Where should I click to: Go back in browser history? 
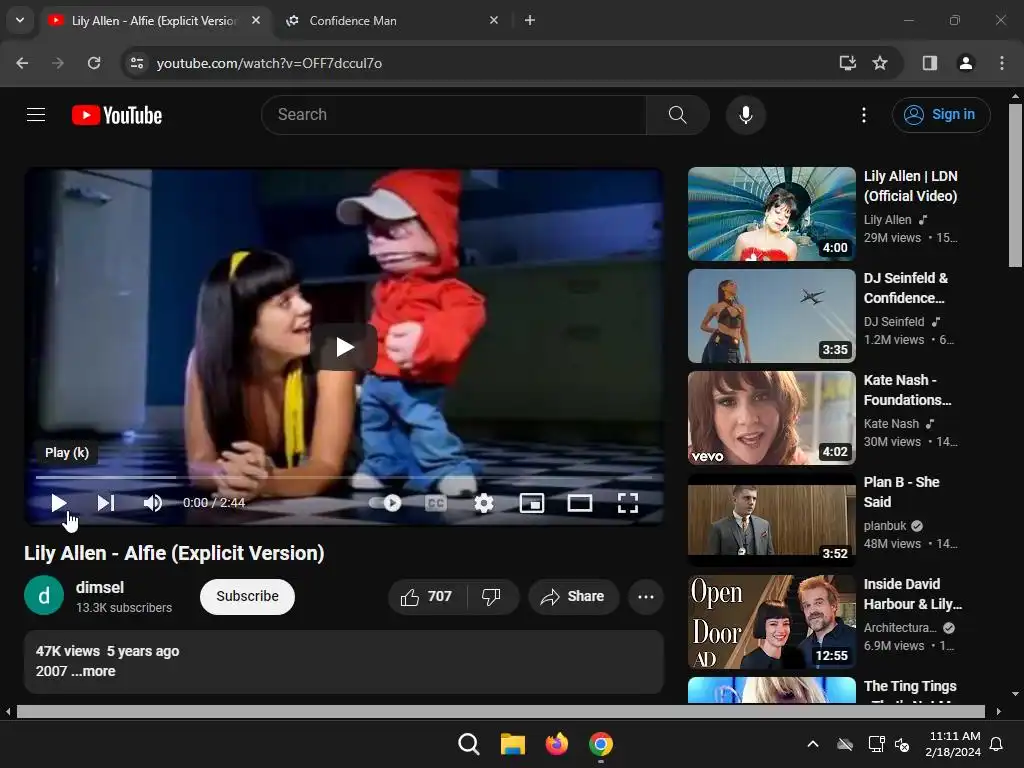point(22,63)
